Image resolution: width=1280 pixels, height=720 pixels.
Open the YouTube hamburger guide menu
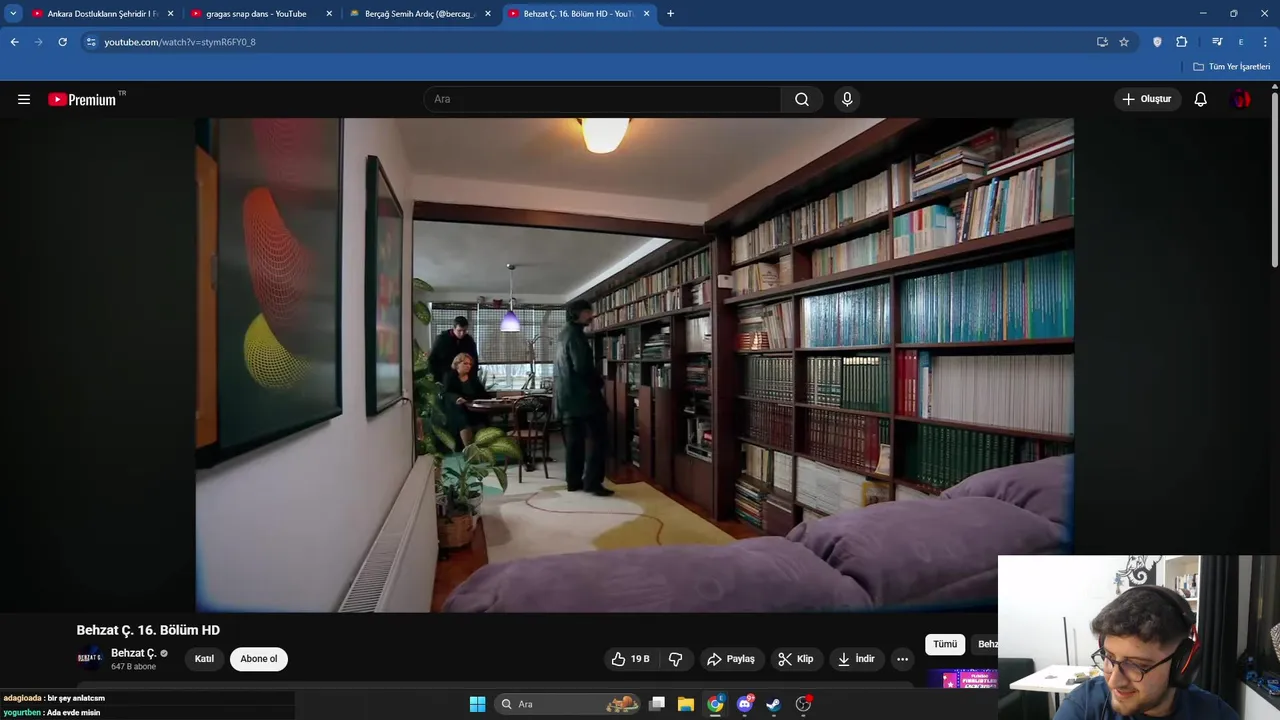point(24,99)
